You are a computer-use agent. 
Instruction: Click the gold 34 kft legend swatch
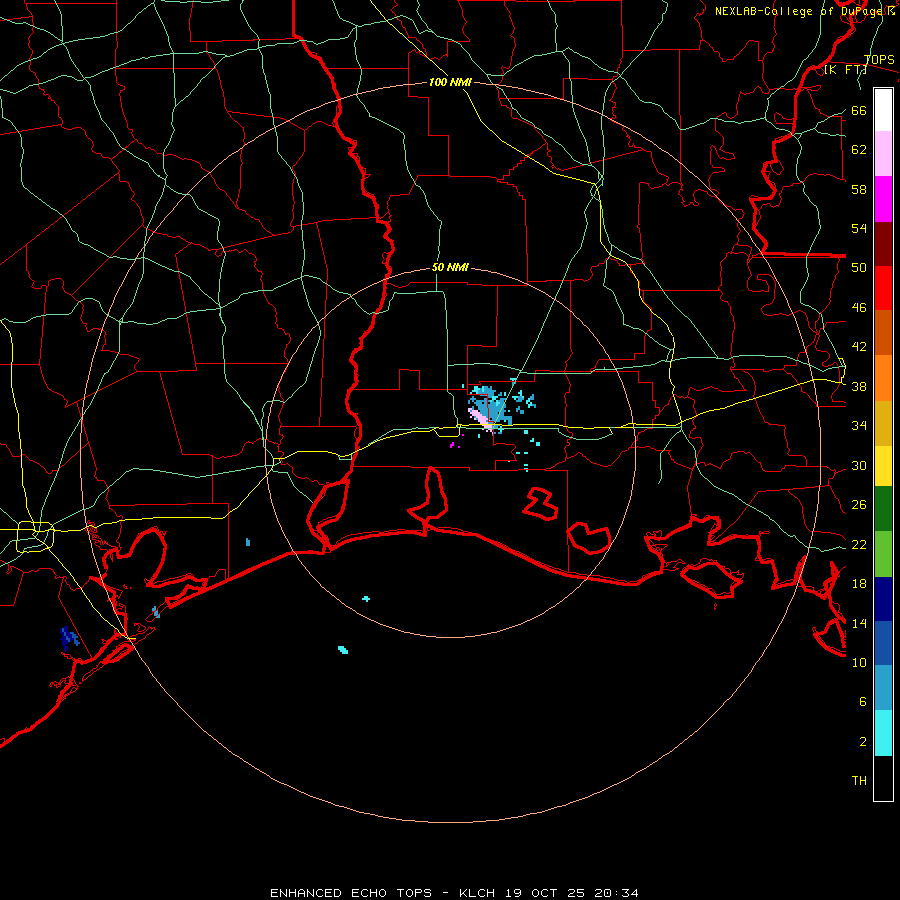point(883,423)
